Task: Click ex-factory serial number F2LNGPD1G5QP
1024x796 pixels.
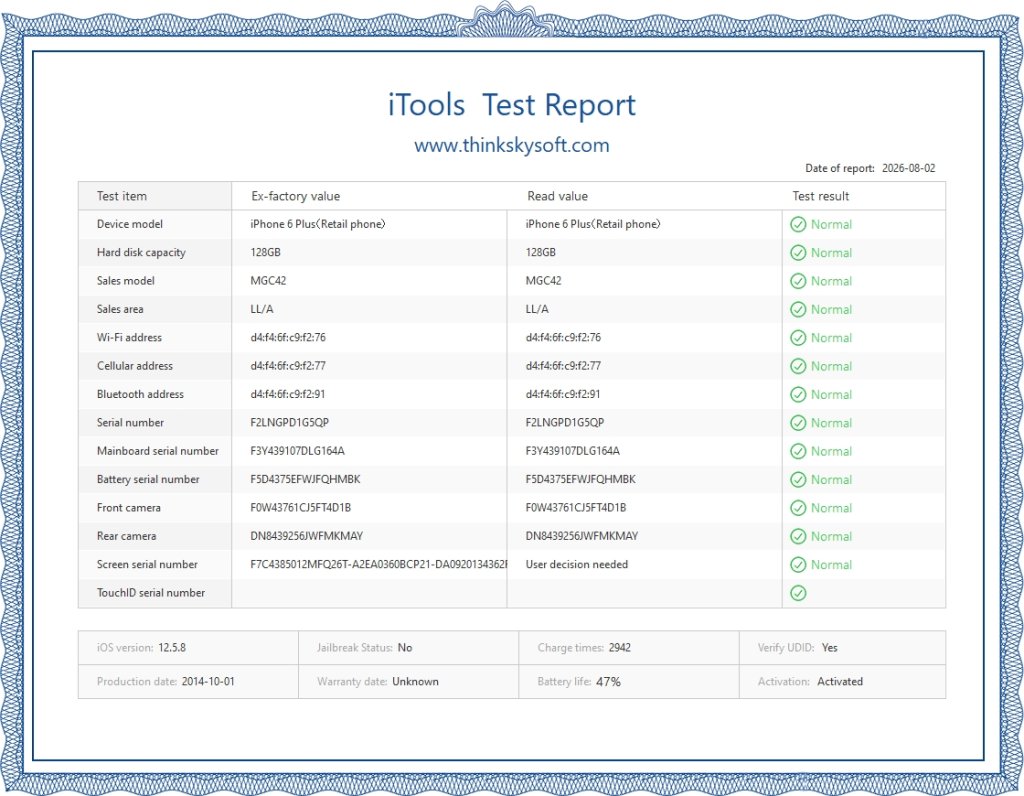Action: click(289, 422)
